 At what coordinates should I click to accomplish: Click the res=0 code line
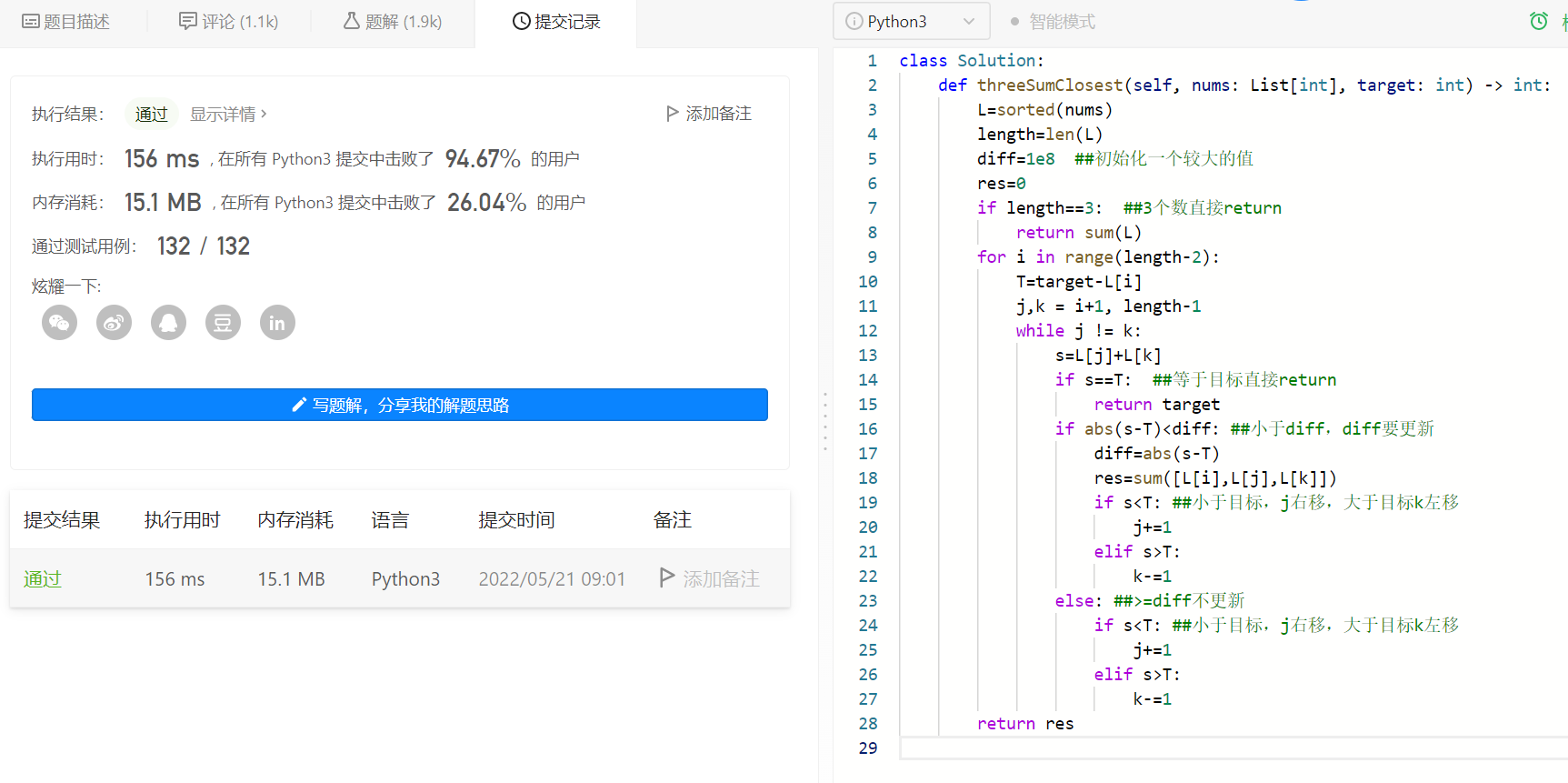coord(1002,184)
